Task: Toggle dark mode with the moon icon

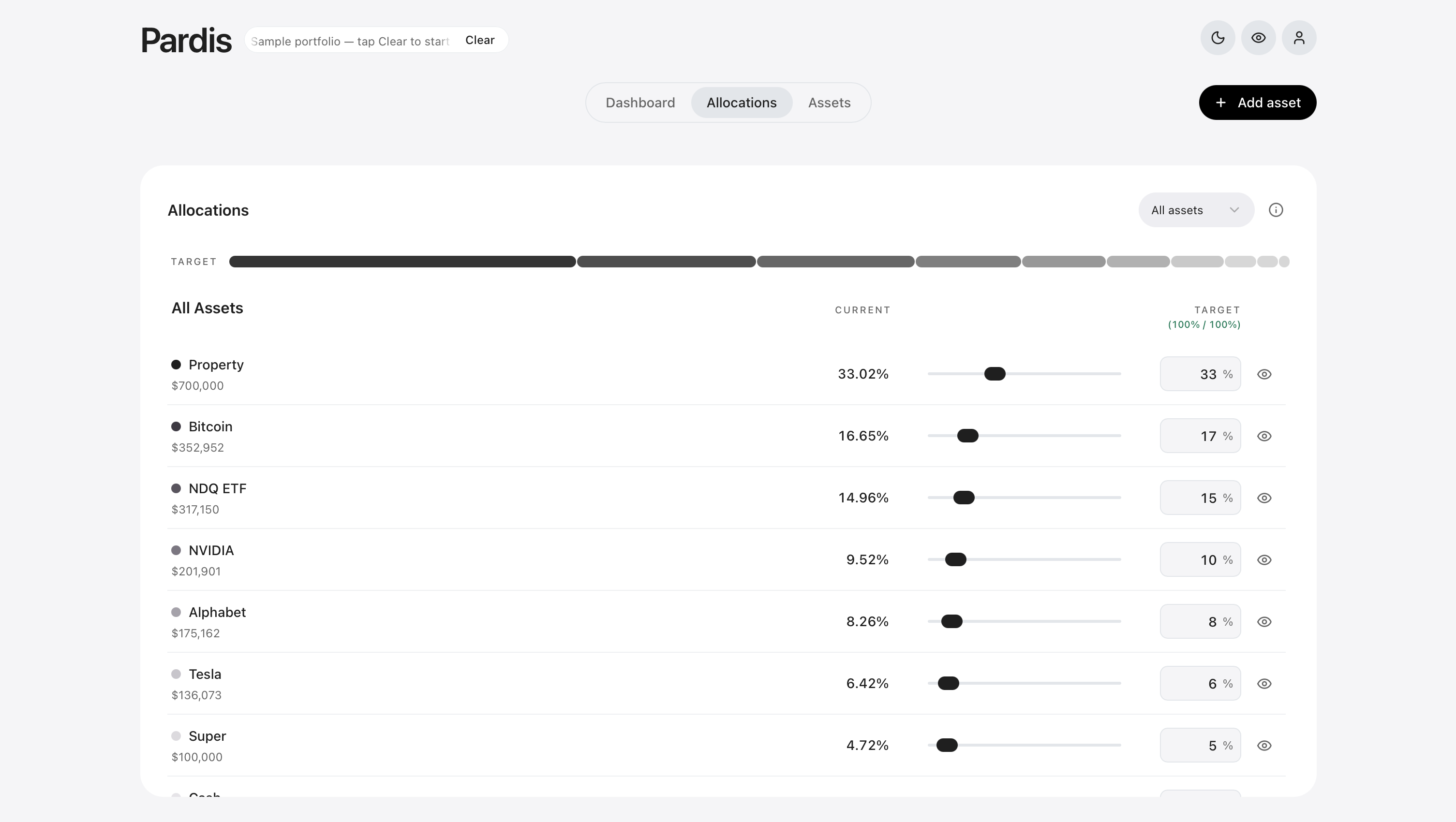Action: (x=1218, y=38)
